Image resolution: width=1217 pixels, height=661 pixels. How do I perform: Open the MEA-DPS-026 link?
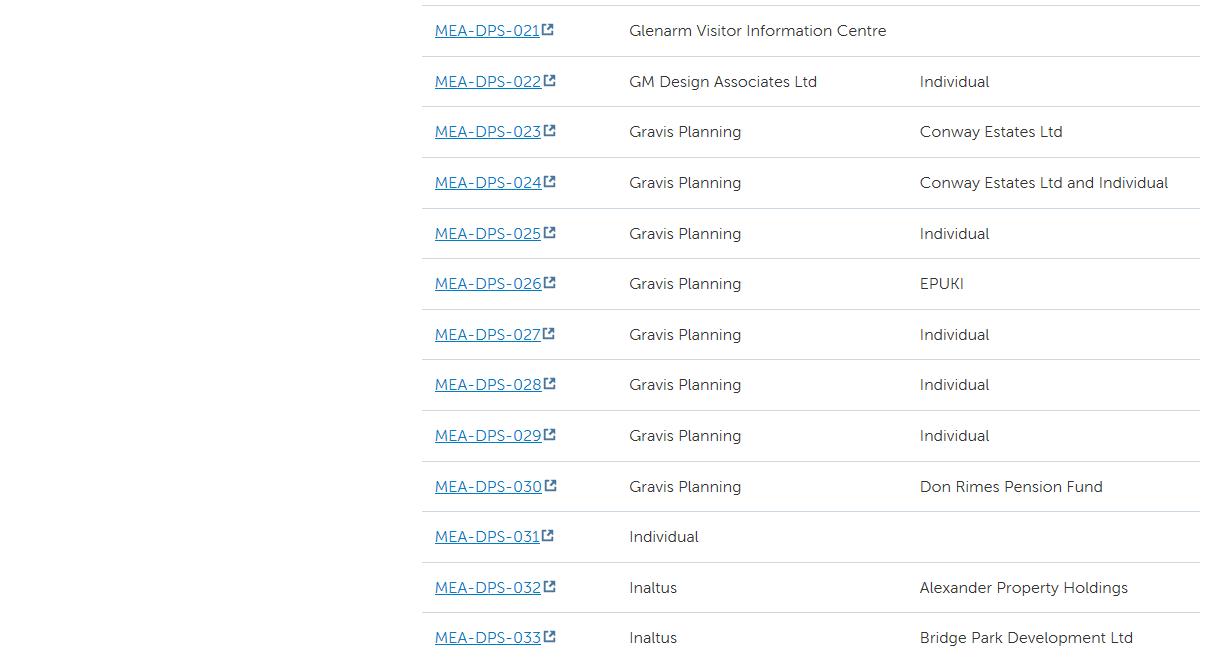click(x=488, y=284)
